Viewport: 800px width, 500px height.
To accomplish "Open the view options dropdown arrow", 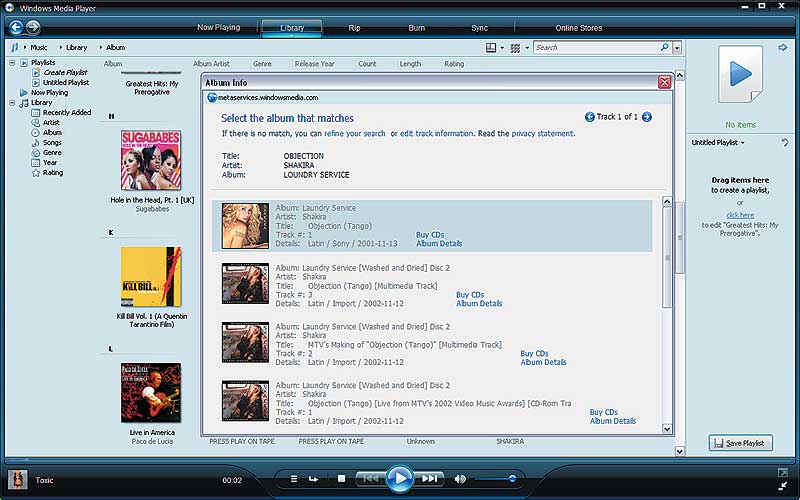I will (527, 48).
